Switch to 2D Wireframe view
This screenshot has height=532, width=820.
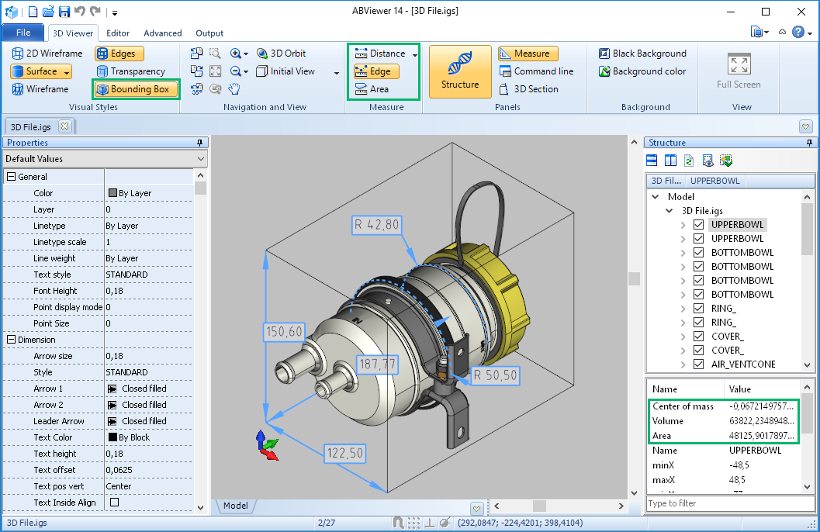pos(47,53)
